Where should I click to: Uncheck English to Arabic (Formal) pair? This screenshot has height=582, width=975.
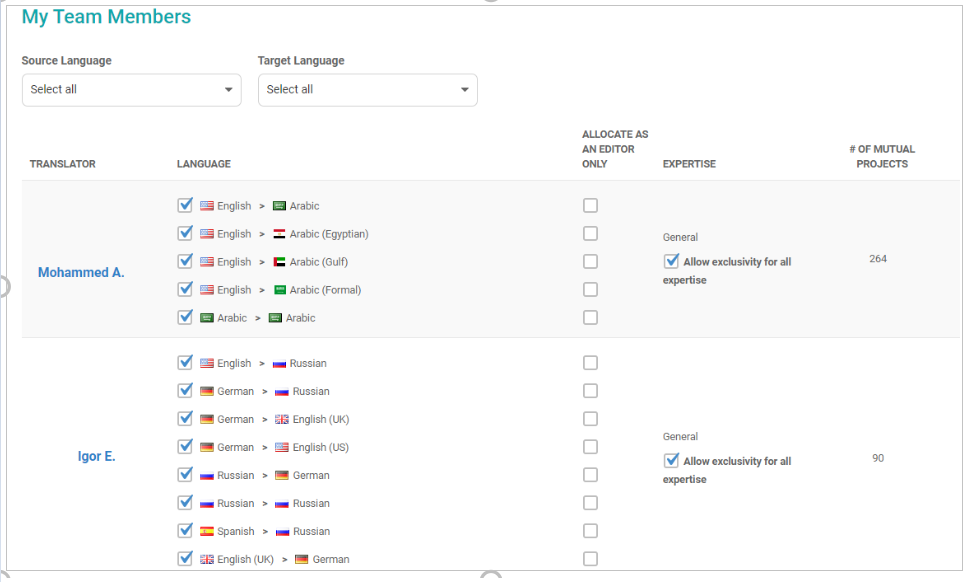point(185,289)
